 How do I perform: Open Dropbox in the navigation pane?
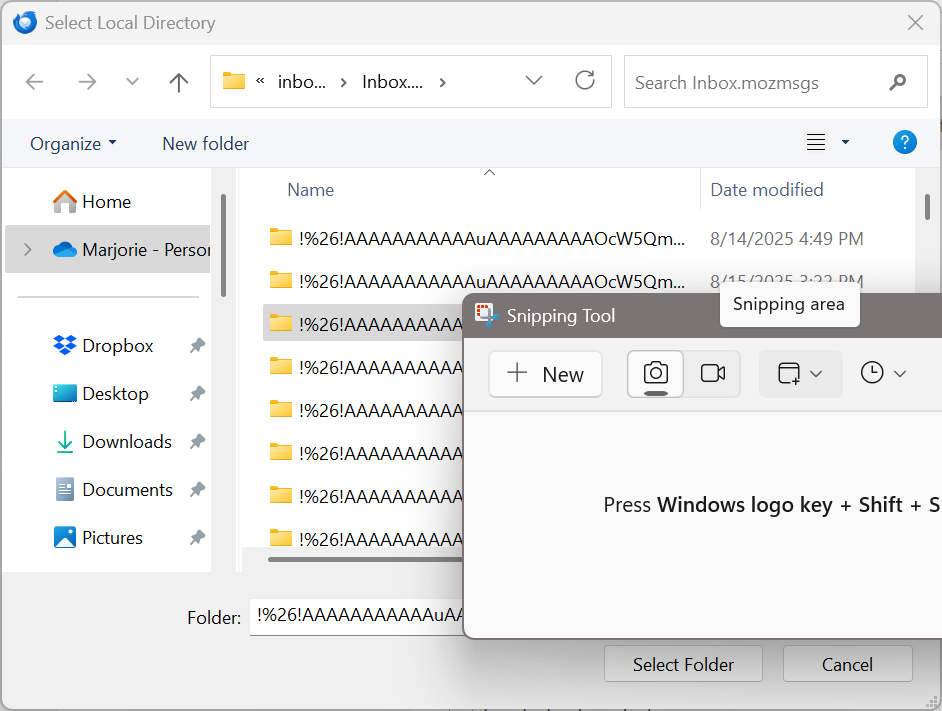click(x=117, y=346)
